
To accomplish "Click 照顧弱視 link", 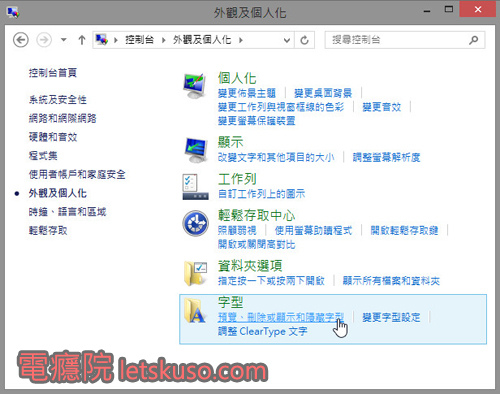I will tap(237, 230).
